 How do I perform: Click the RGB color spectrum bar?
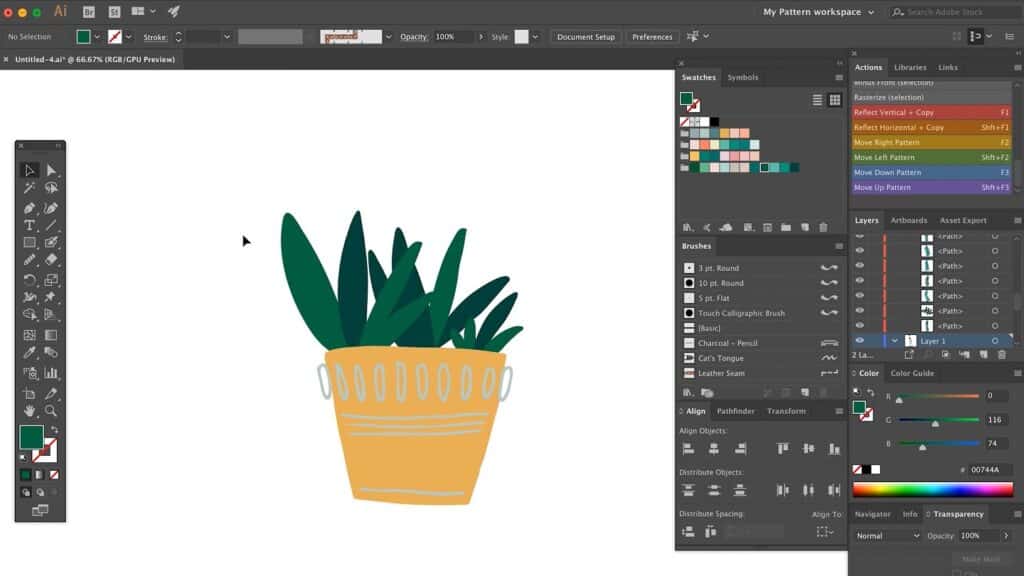tap(932, 489)
